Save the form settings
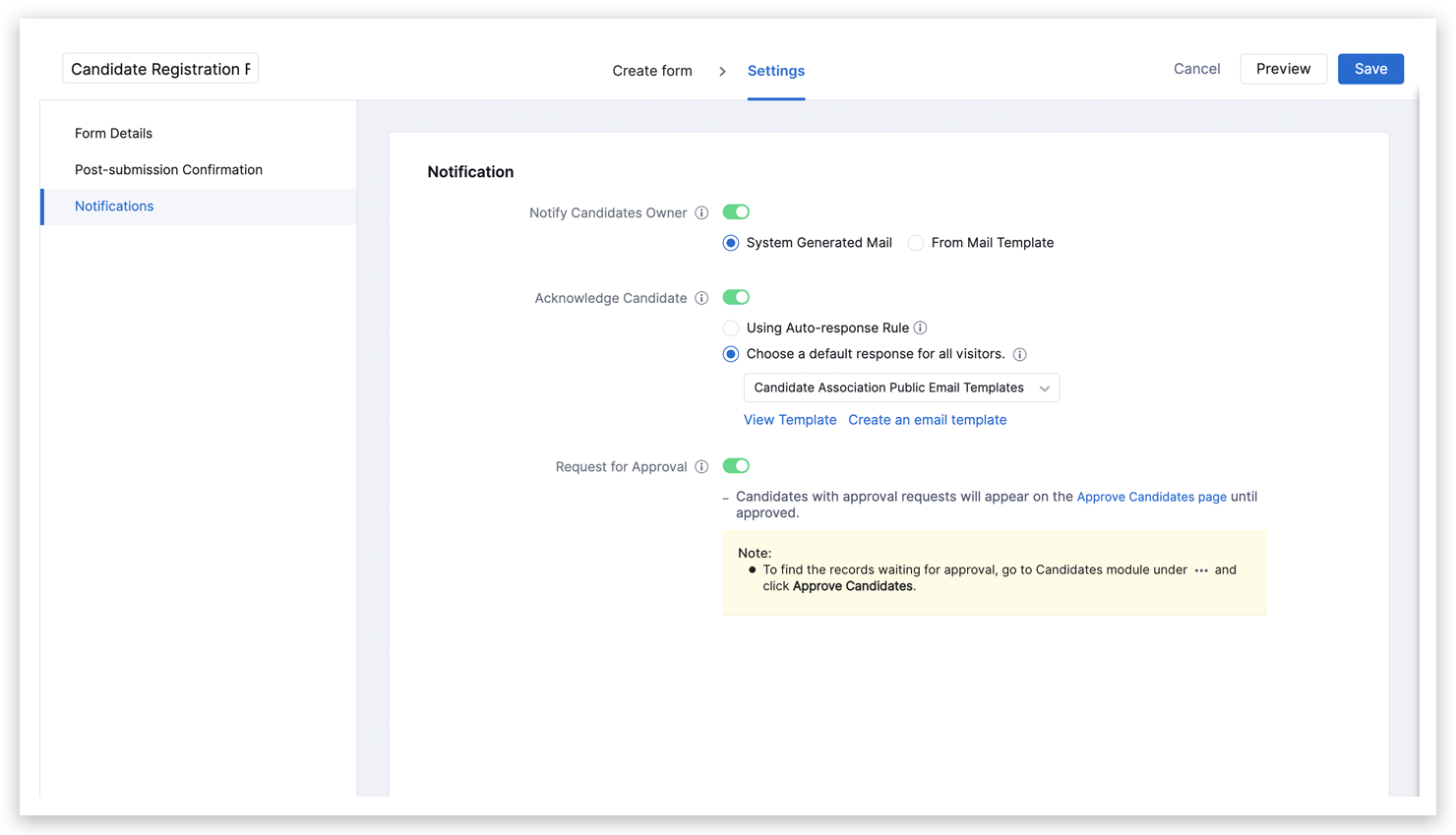This screenshot has width=1456, height=835. (x=1370, y=69)
